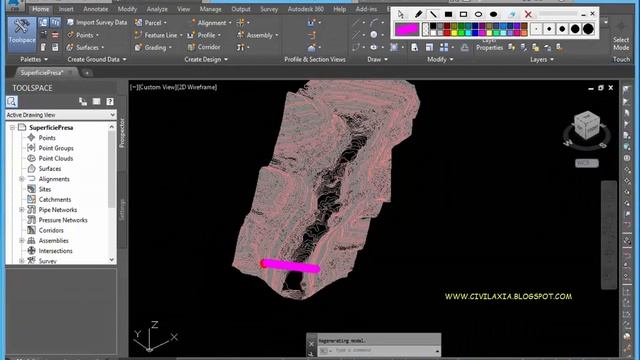Click the red X clear-drawing icon
This screenshot has height=360, width=640.
coord(528,14)
